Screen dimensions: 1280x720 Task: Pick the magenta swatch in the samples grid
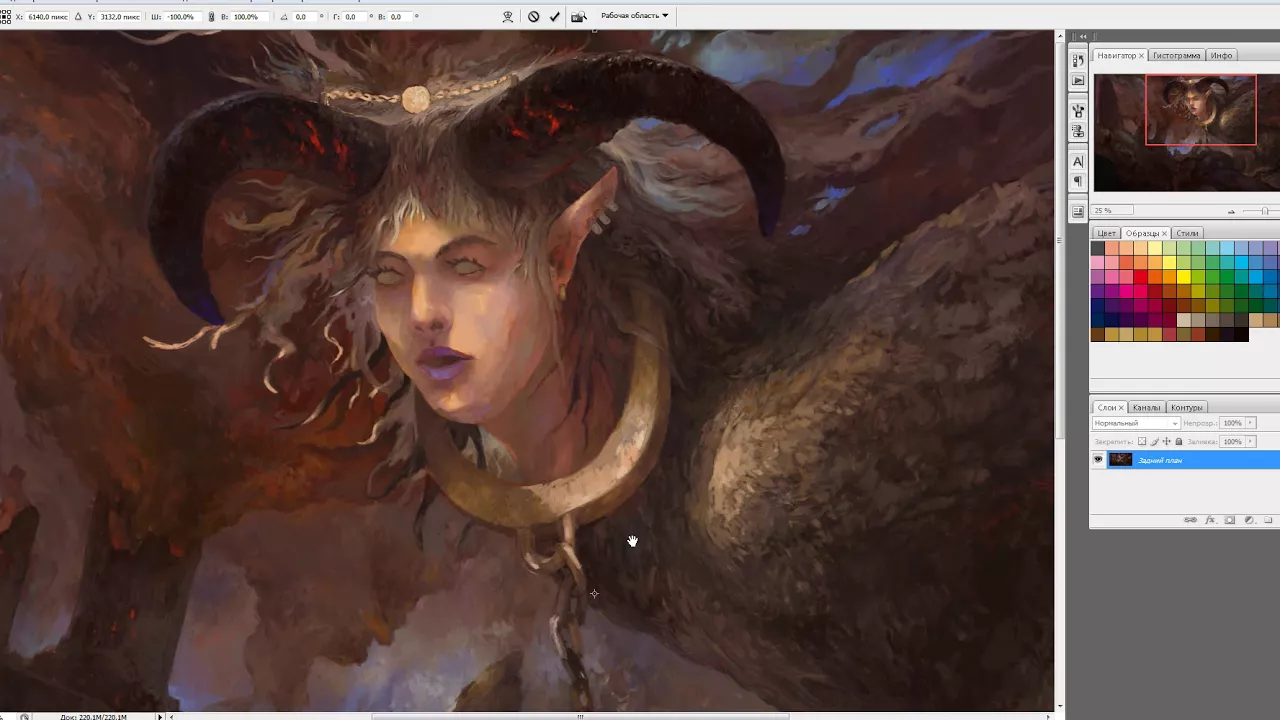coord(1126,291)
